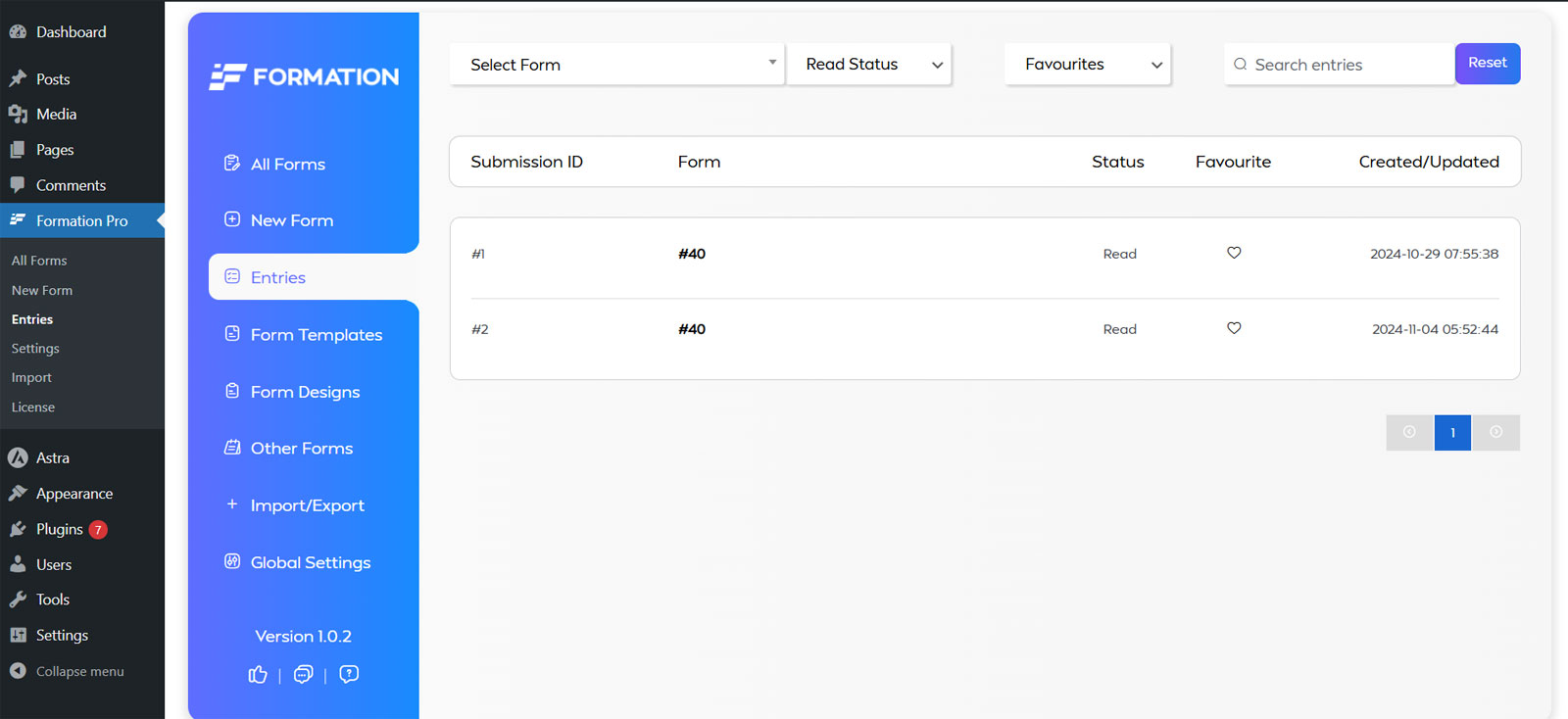Viewport: 1568px width, 719px height.
Task: Click the Other Forms icon
Action: [232, 448]
